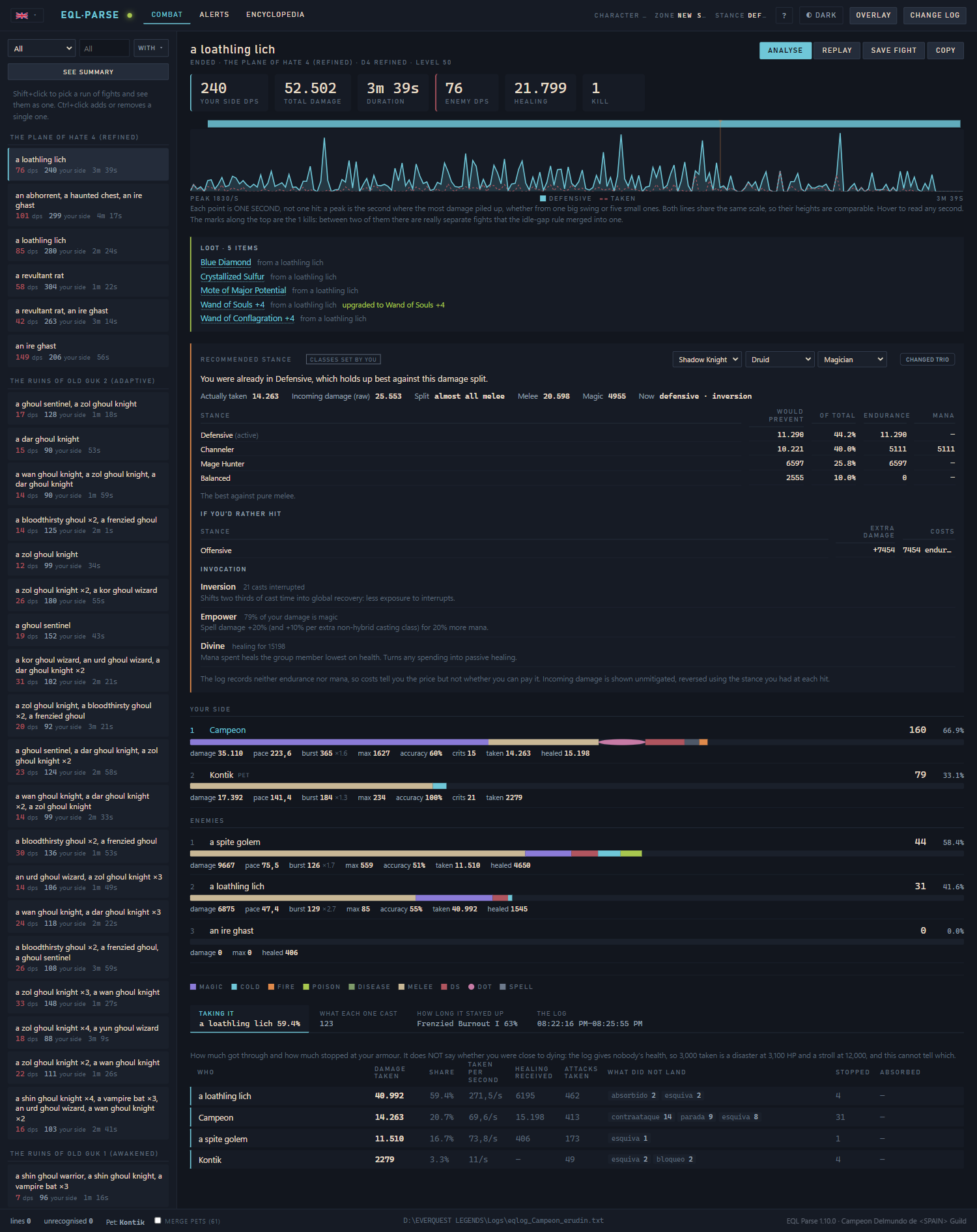Screen dimensions: 977x1232
Task: View the Change Log
Action: coord(935,16)
